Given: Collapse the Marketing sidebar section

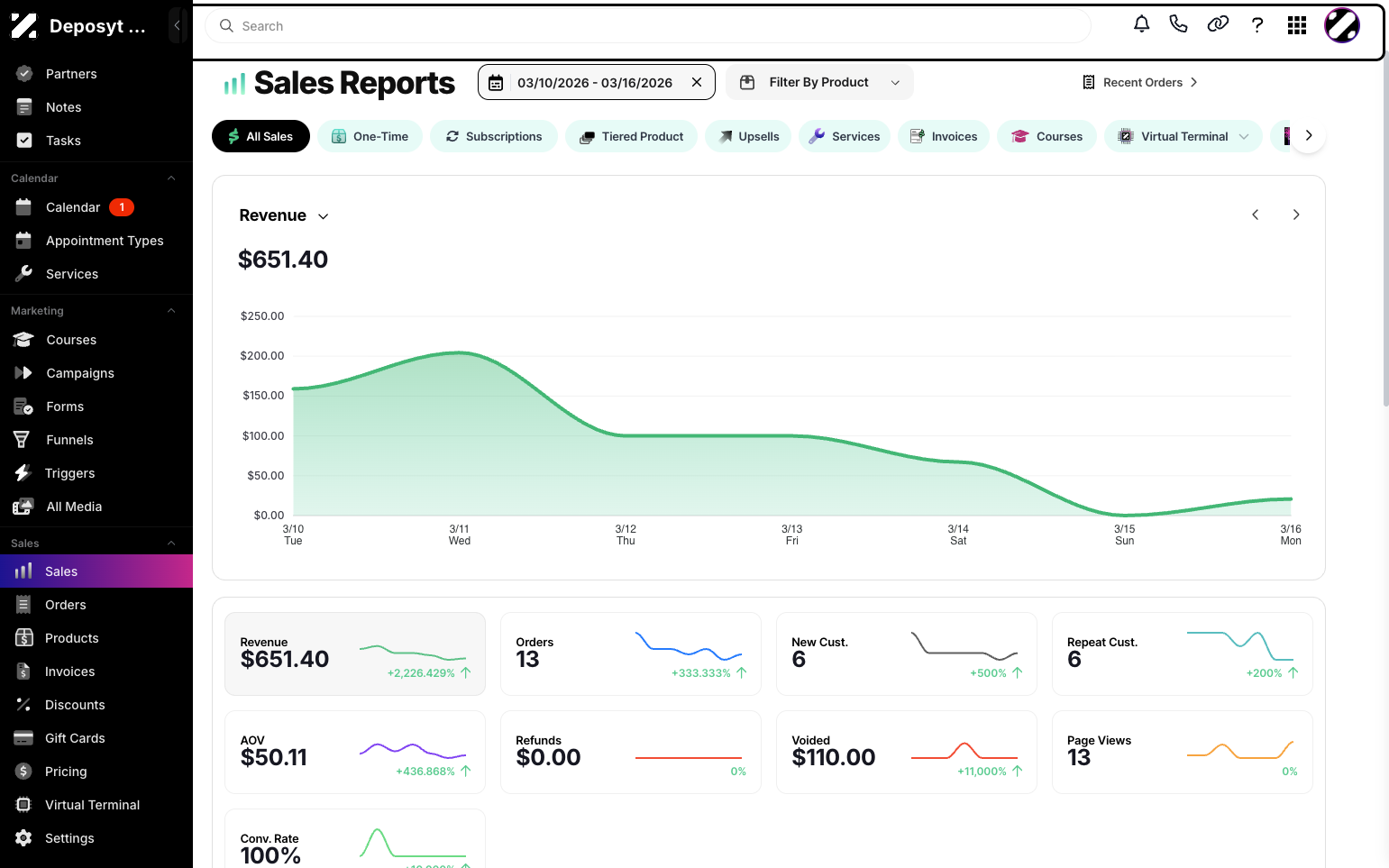Looking at the screenshot, I should (171, 311).
